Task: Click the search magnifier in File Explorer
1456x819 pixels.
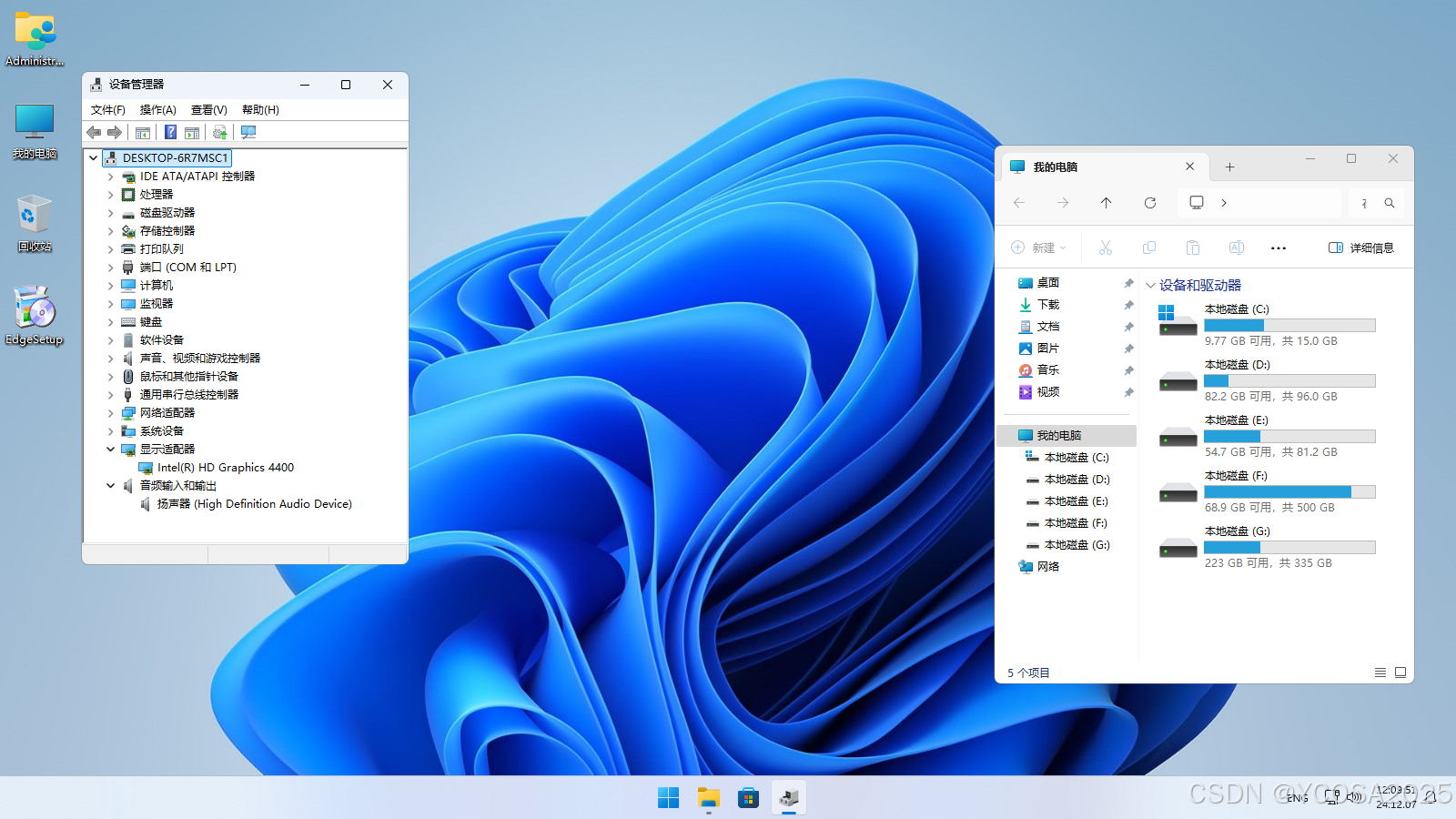Action: point(1390,203)
